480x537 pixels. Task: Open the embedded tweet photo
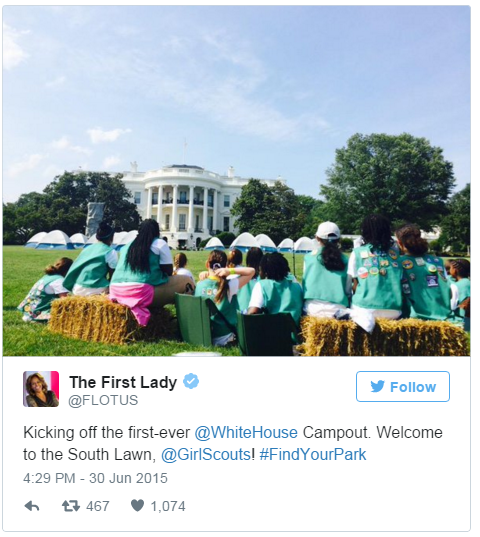click(x=236, y=181)
